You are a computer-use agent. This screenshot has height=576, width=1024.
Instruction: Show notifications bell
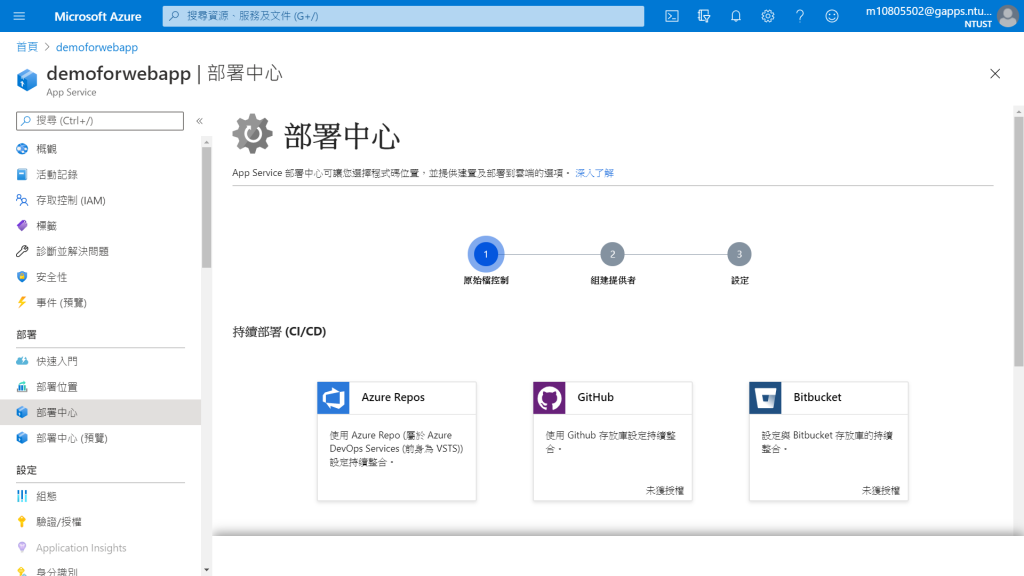pos(735,16)
